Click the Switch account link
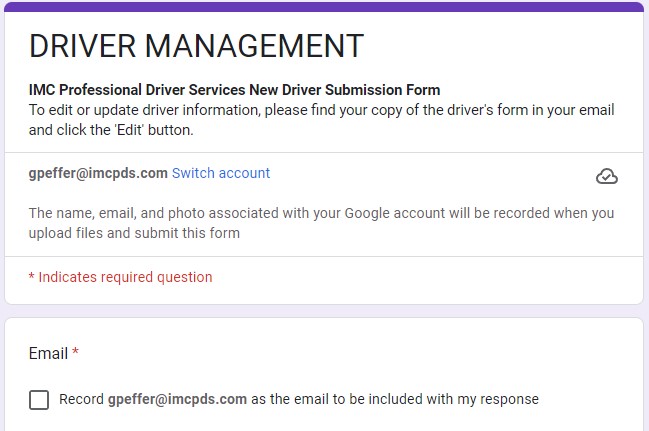Screen dimensions: 649x431 pos(220,173)
